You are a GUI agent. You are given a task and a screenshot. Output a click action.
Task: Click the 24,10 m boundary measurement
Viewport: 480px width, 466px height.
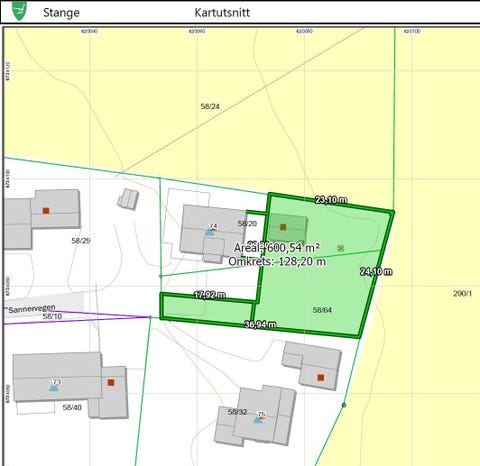pyautogui.click(x=376, y=272)
